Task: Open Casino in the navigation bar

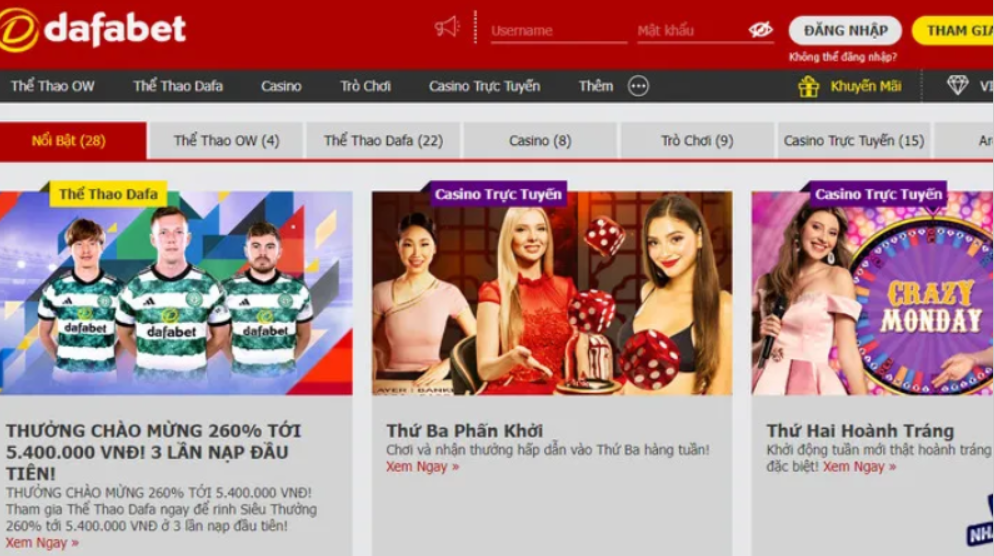Action: 281,86
